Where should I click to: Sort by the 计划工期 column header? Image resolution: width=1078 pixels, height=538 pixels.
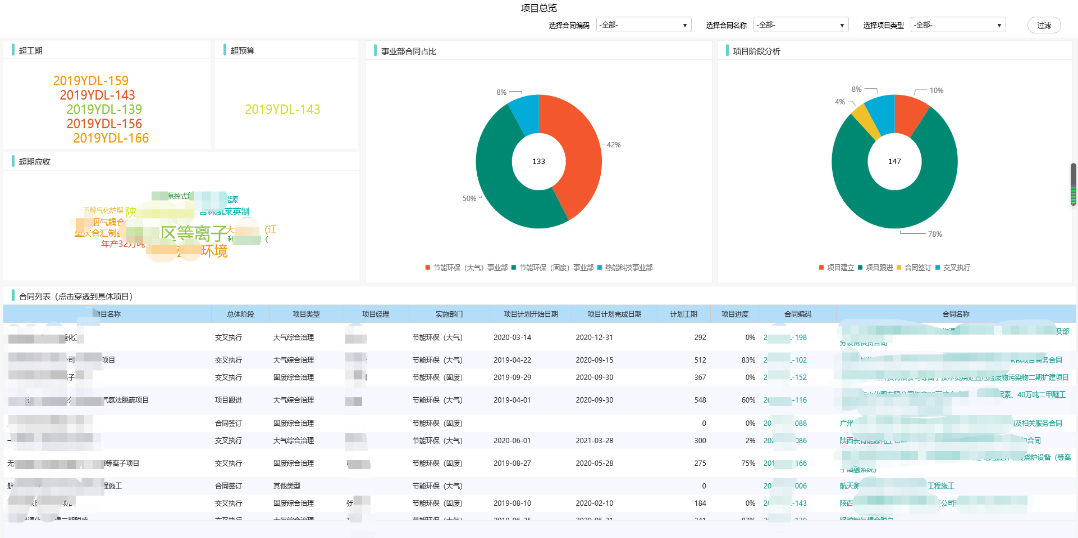point(684,314)
